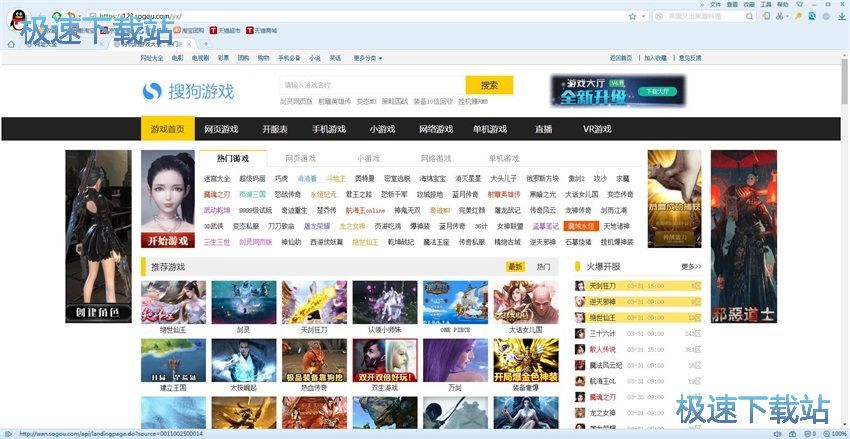Click the green refresh icon in the toolbar
This screenshot has height=439, width=850.
[x=56, y=15]
